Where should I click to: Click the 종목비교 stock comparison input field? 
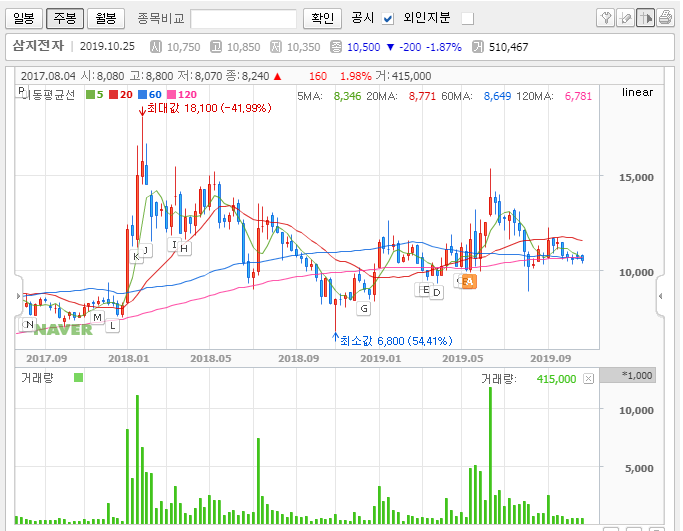243,19
